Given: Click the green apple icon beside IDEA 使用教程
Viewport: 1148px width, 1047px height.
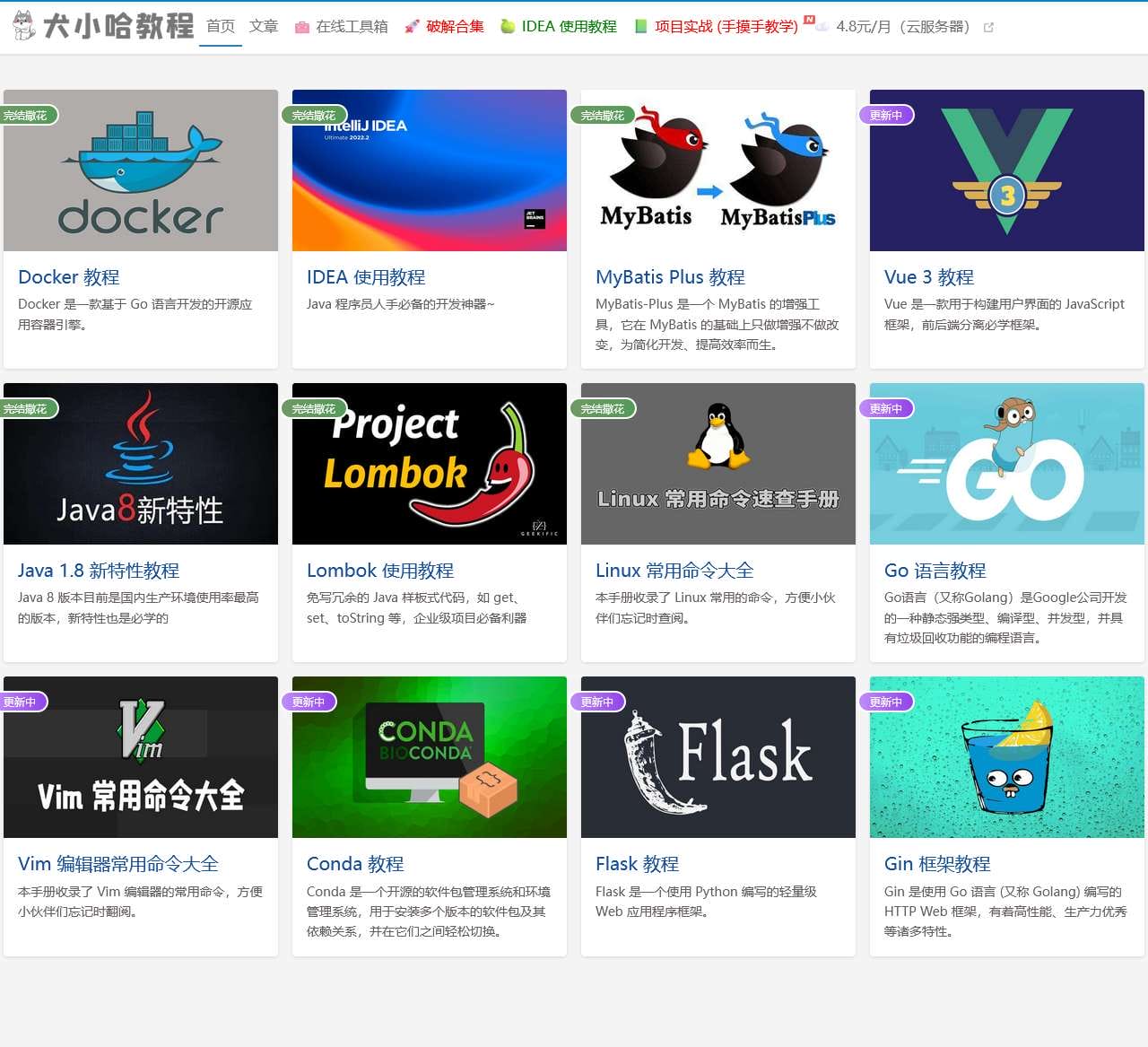Looking at the screenshot, I should 508,26.
